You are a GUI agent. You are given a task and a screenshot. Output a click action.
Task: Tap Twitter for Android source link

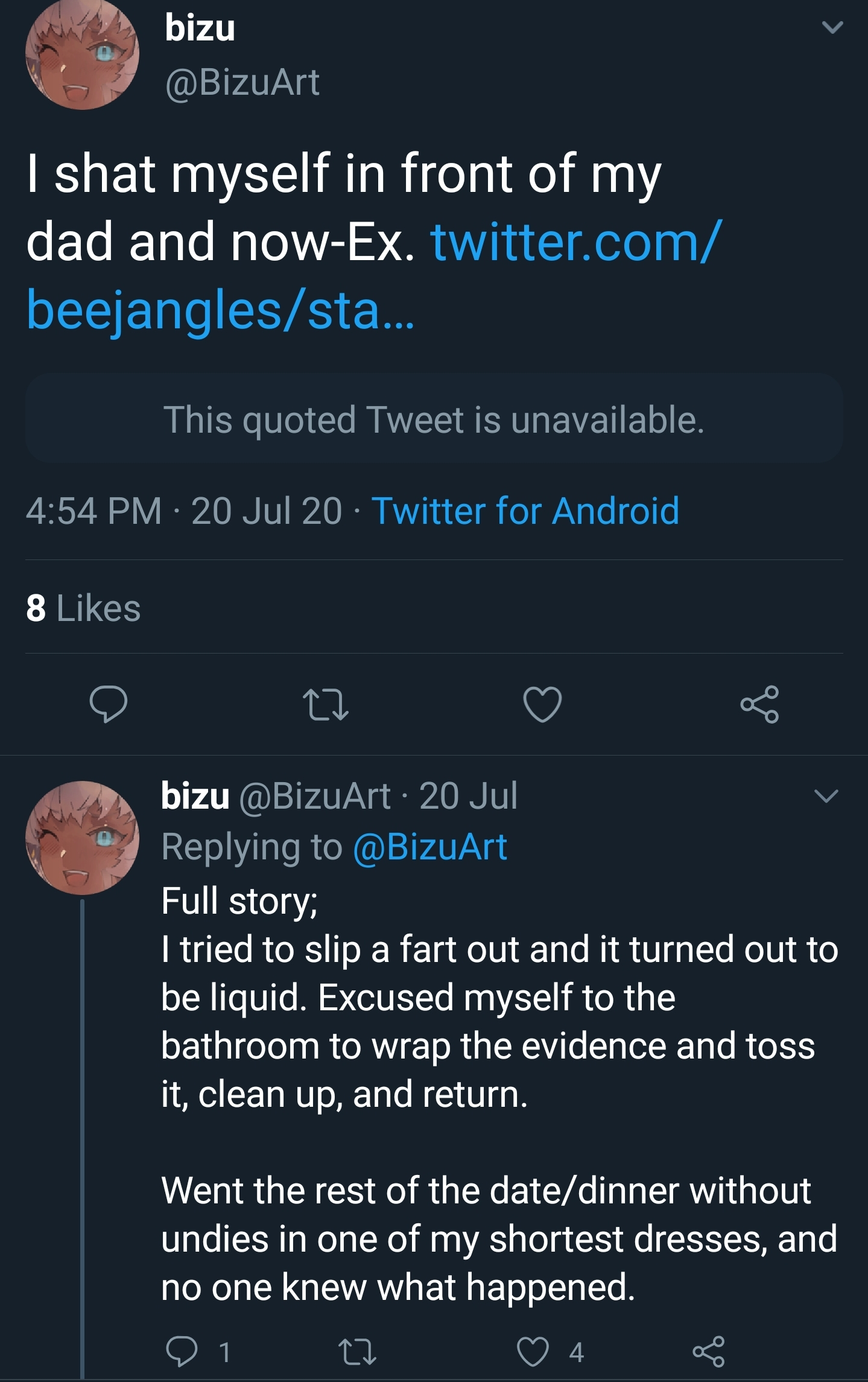pyautogui.click(x=525, y=511)
